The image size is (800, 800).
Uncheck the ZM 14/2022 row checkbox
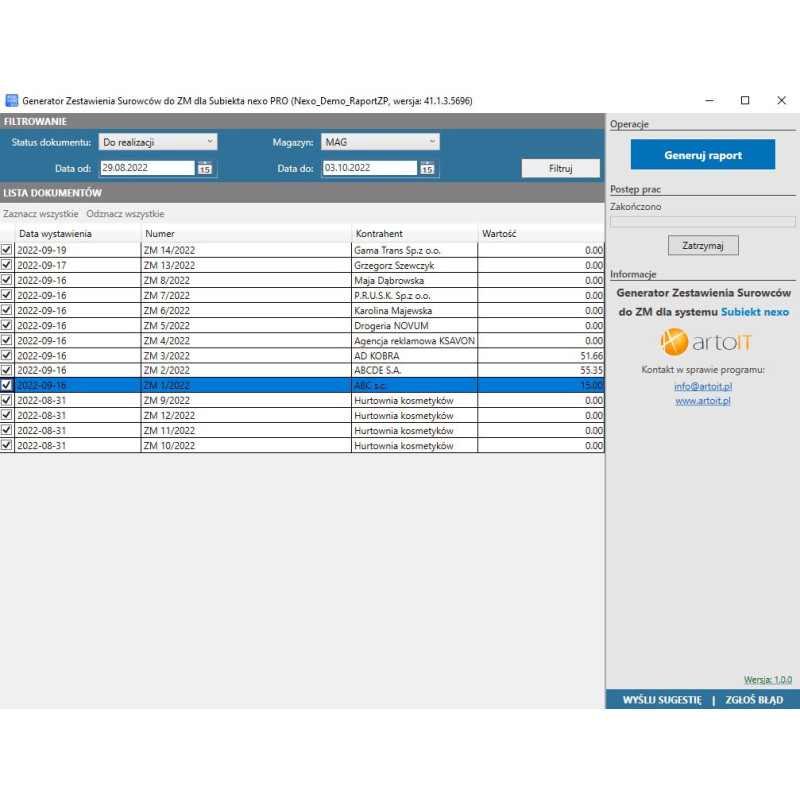click(7, 250)
